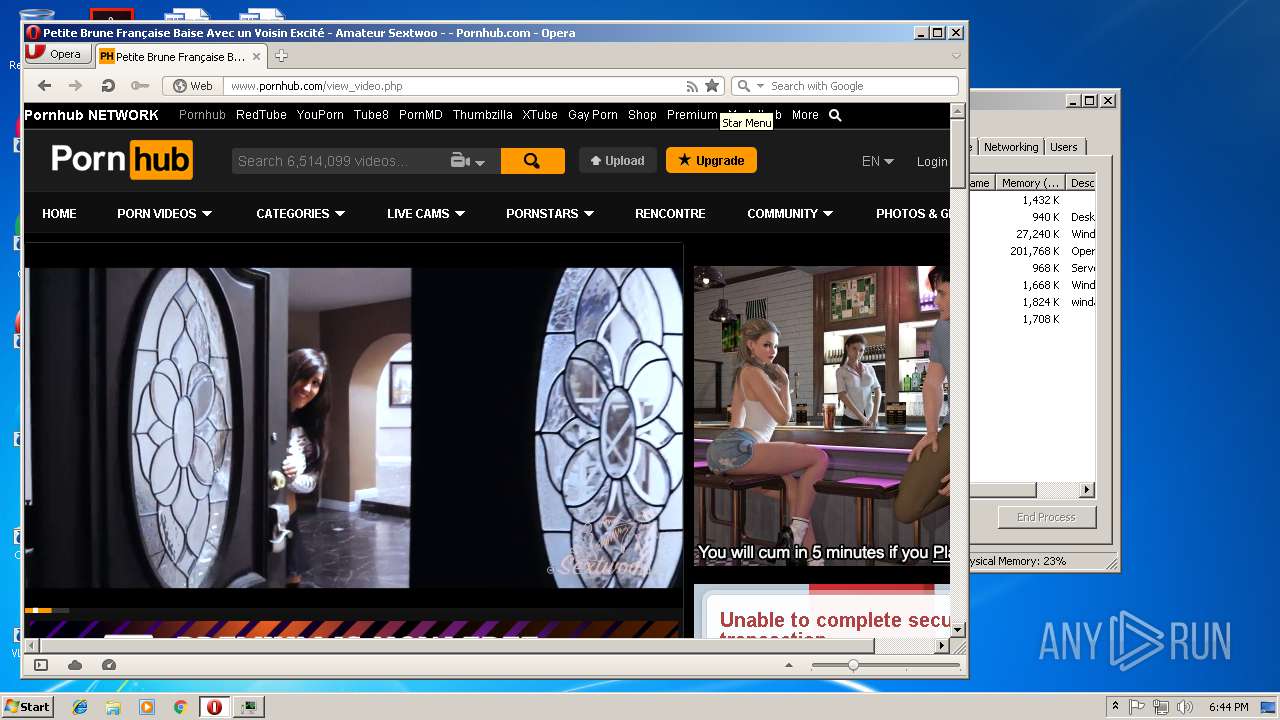Go forward with the browser forward arrow

[75, 86]
